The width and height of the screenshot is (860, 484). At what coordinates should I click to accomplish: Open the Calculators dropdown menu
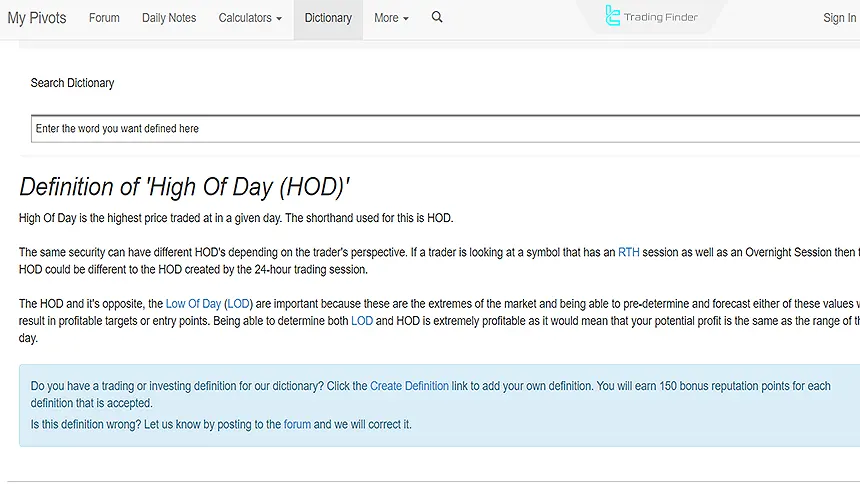250,18
